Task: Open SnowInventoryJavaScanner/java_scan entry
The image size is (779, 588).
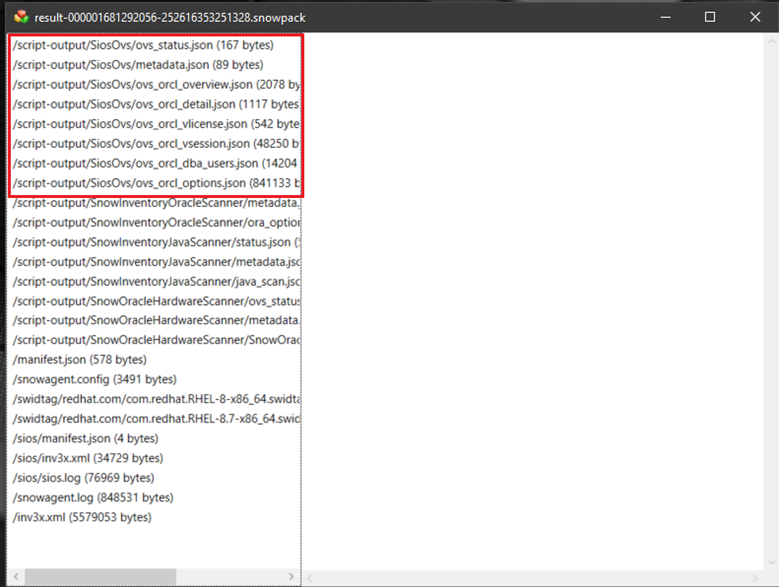Action: (x=156, y=282)
